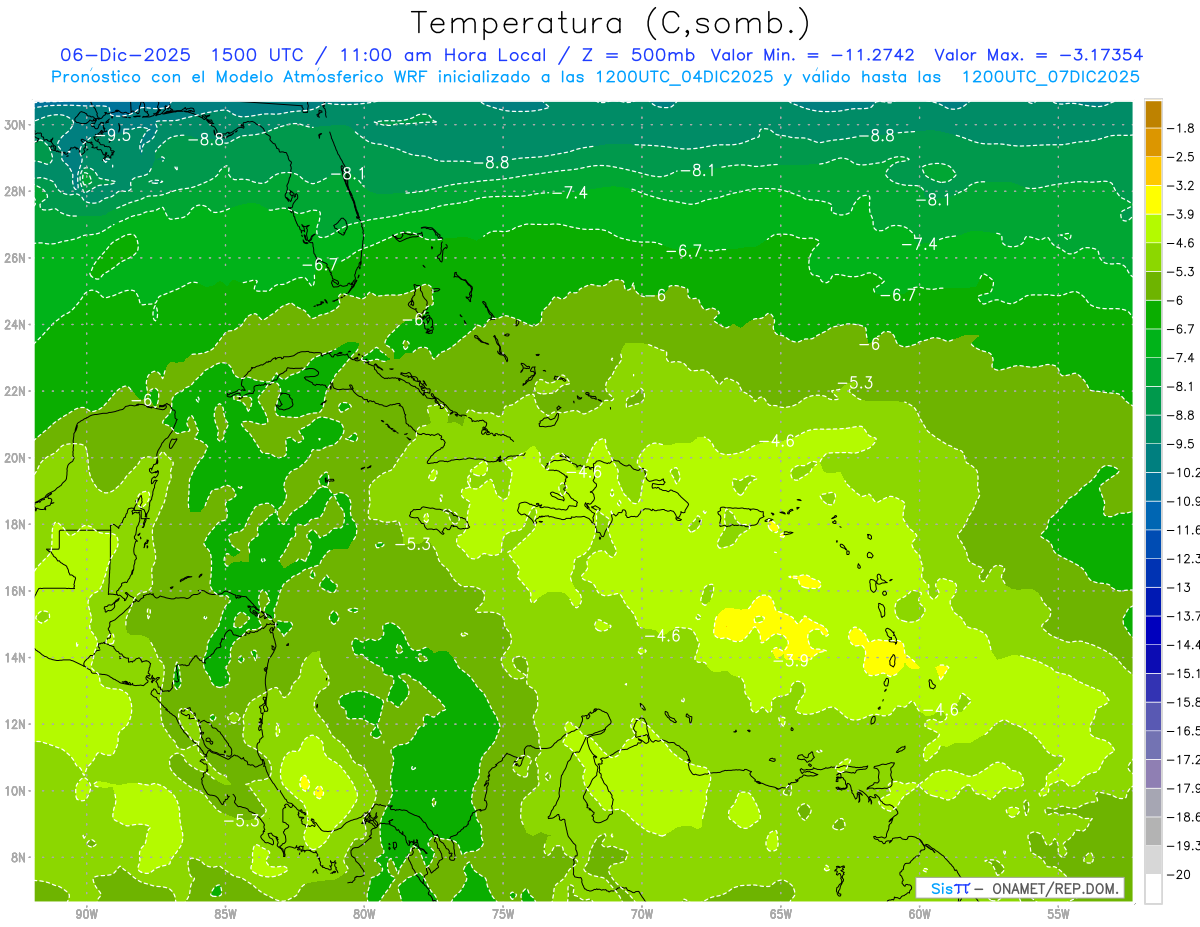Click the 65W longitude axis label
This screenshot has width=1200, height=927.
click(781, 915)
